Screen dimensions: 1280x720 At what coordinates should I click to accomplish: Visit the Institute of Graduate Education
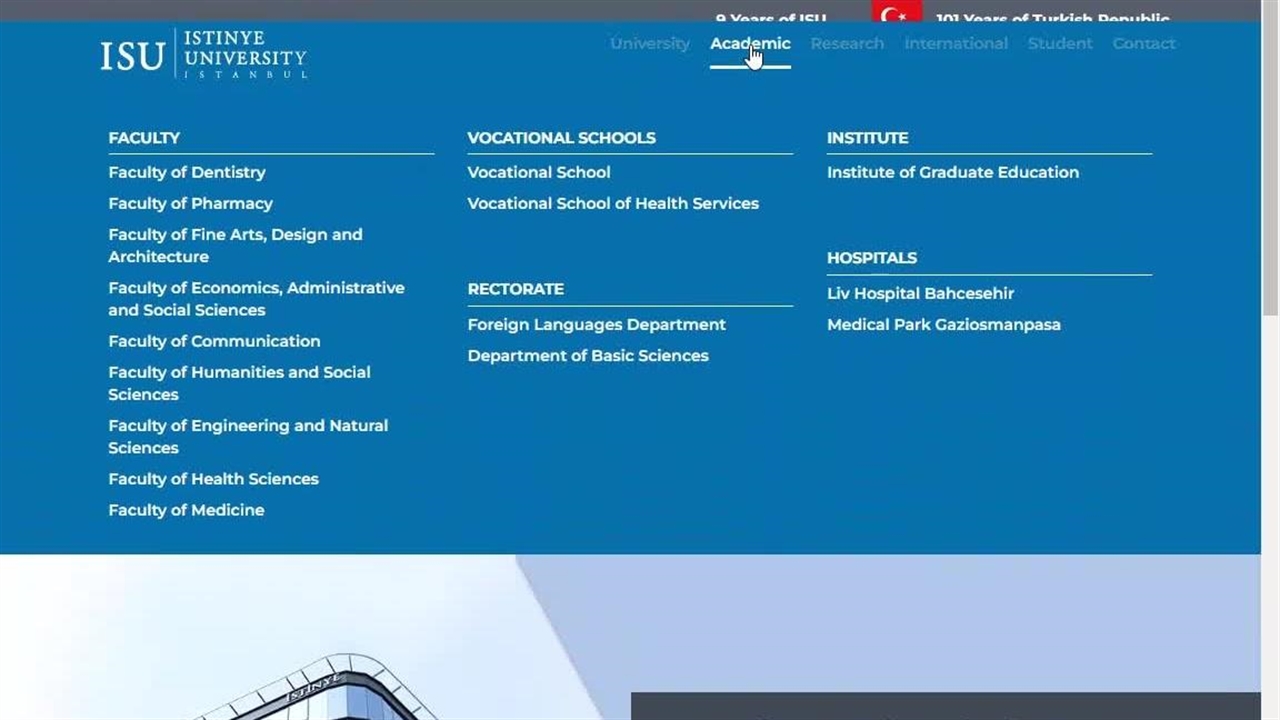click(952, 172)
